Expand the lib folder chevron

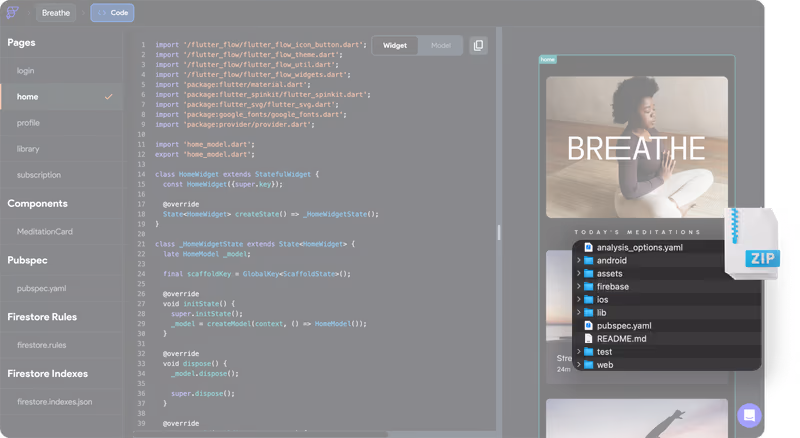pyautogui.click(x=579, y=312)
